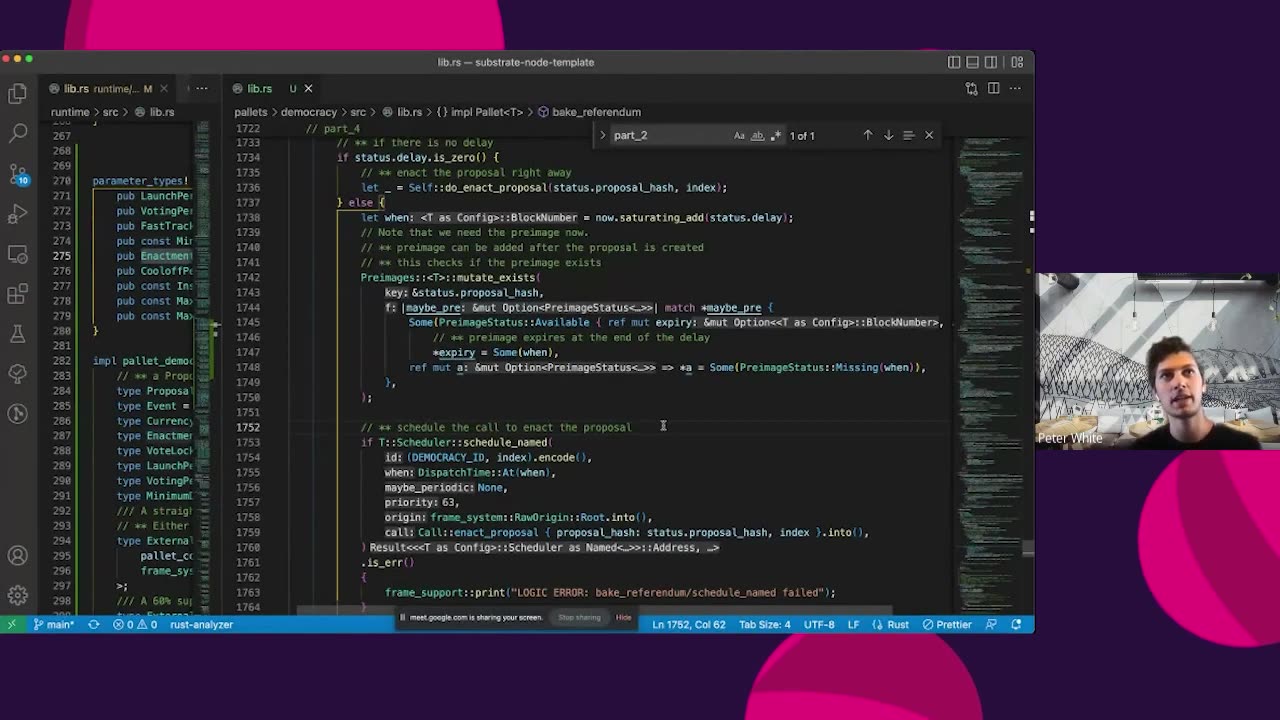
Task: Open the Accounts icon in activity bar
Action: click(x=17, y=556)
